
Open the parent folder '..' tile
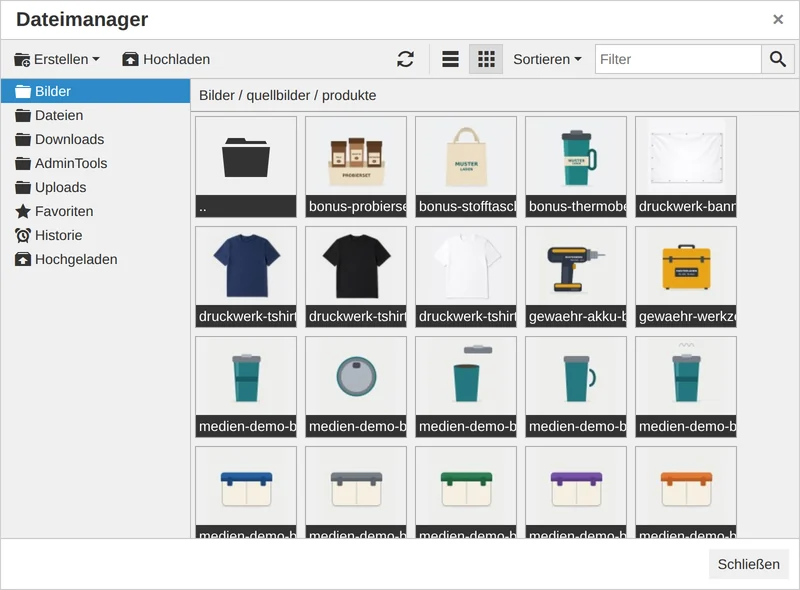pos(246,167)
